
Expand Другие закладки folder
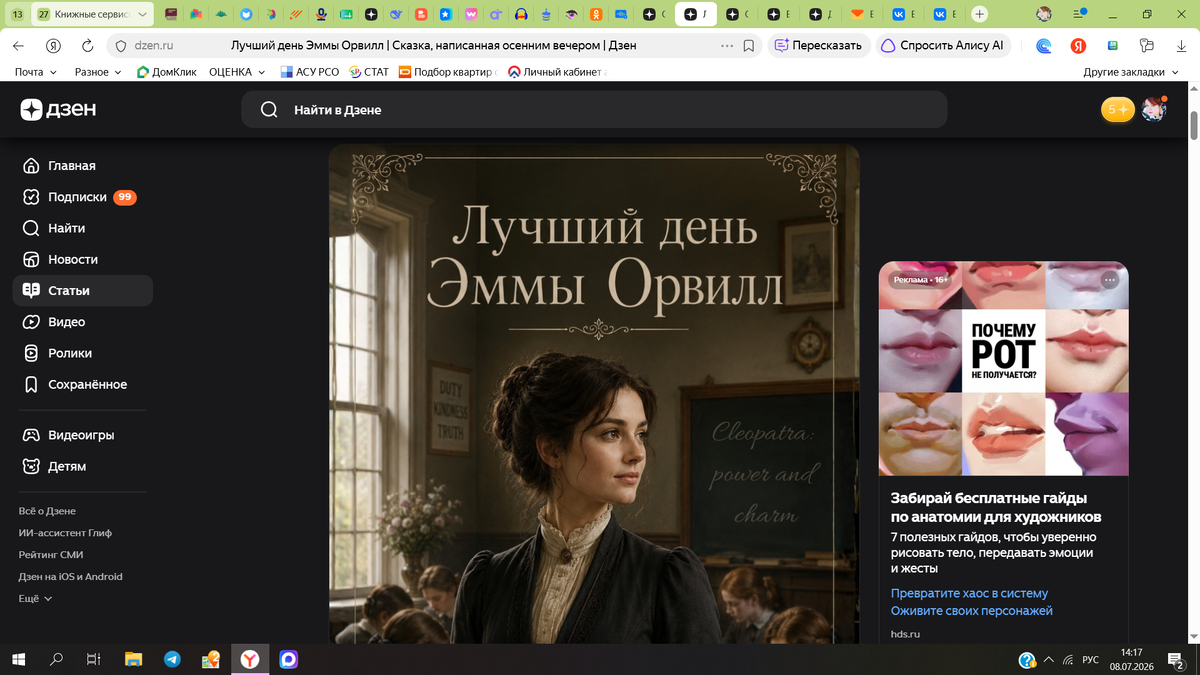[1130, 72]
